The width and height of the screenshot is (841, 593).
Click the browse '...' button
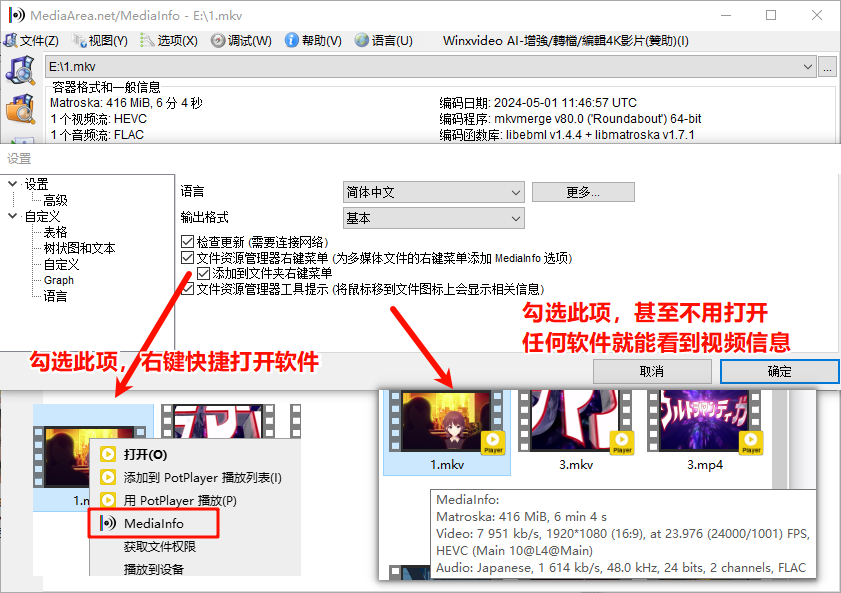[827, 67]
